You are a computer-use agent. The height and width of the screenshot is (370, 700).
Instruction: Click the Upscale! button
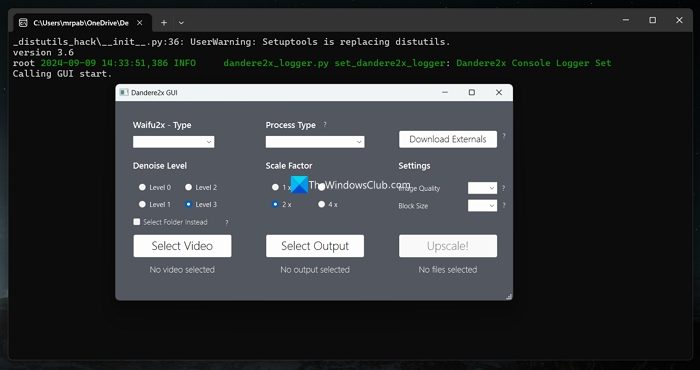click(x=448, y=246)
